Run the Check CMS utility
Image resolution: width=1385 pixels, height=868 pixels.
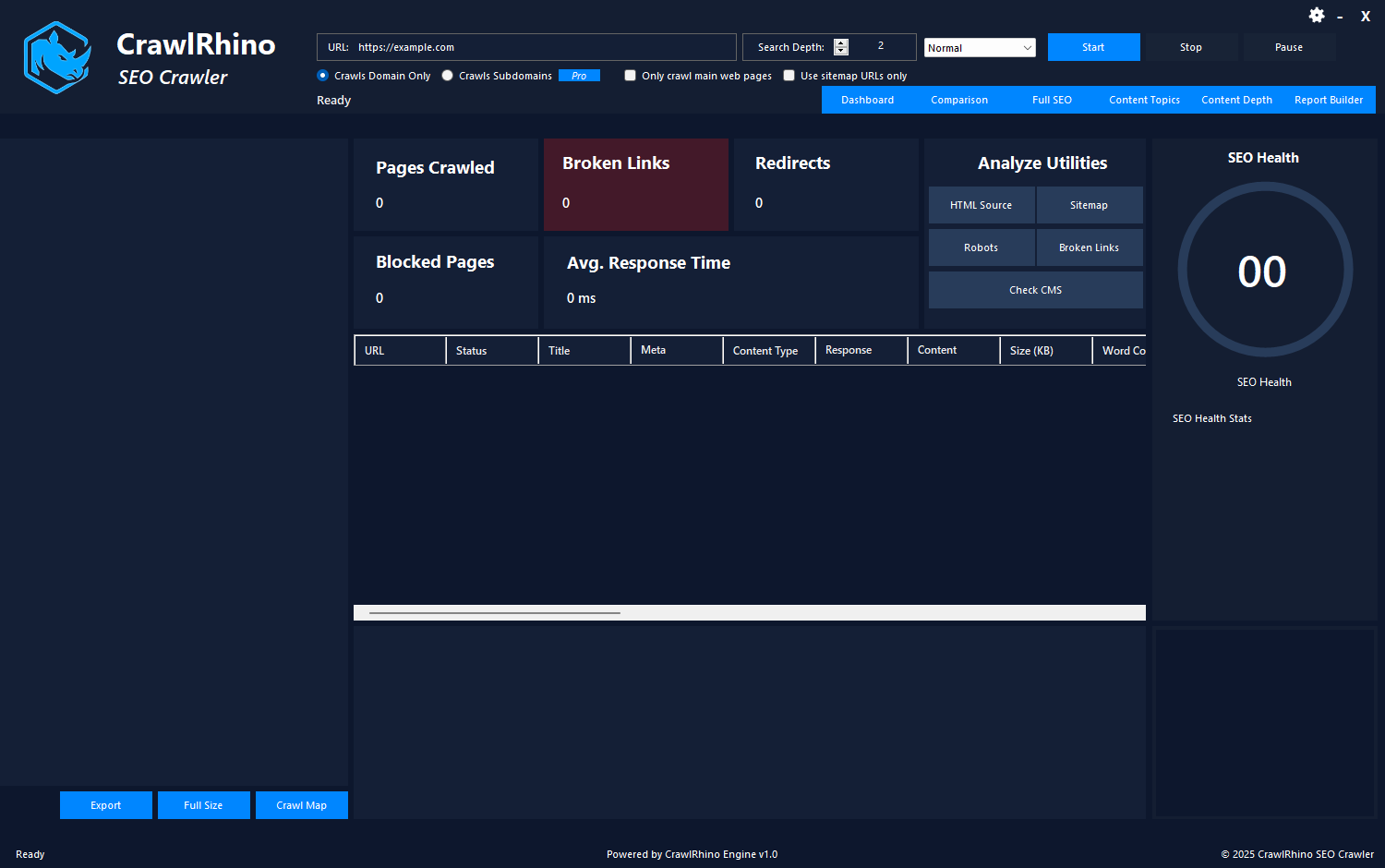[1035, 289]
